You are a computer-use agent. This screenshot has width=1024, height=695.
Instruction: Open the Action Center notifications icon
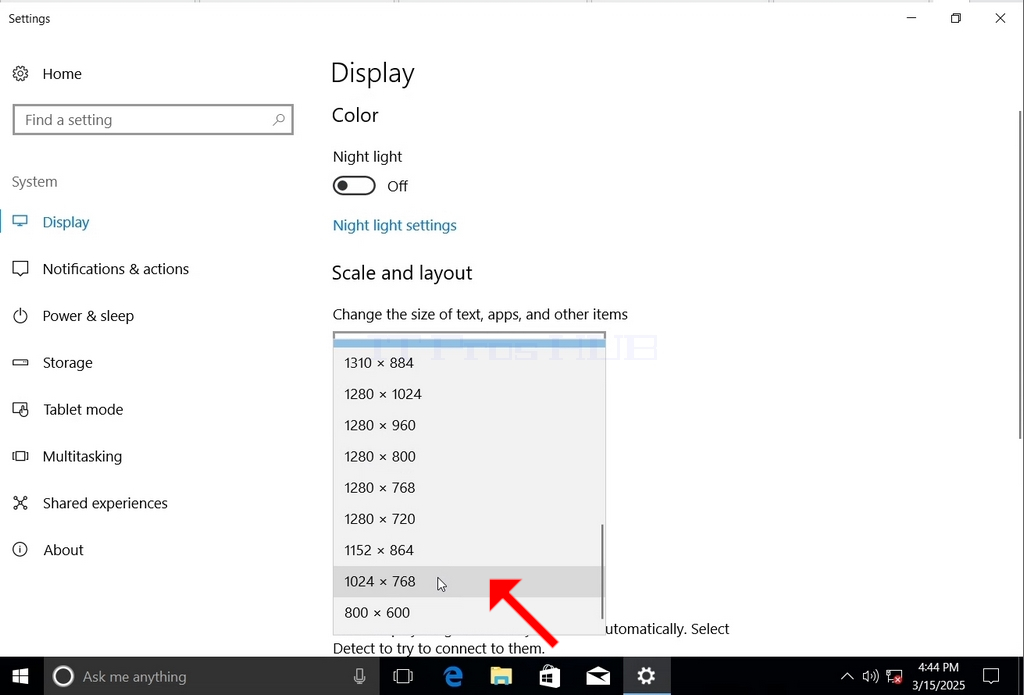pos(991,676)
